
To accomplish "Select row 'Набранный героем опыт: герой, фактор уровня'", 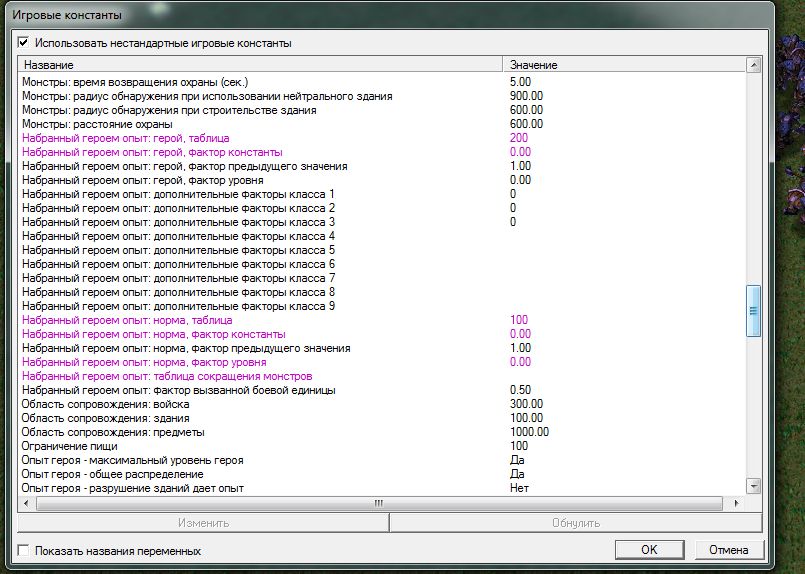I will (x=382, y=180).
